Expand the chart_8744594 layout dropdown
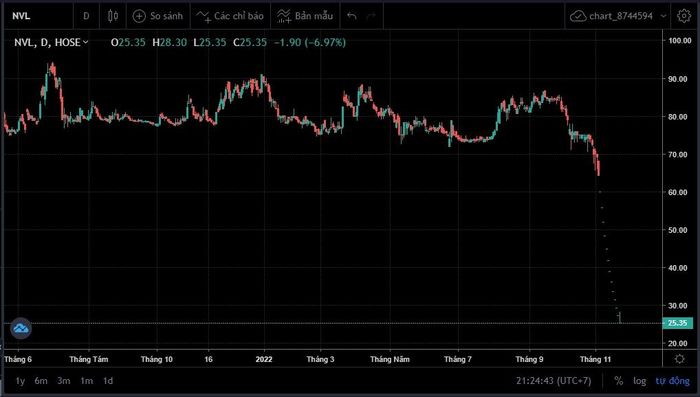This screenshot has height=397, width=700. pos(663,16)
